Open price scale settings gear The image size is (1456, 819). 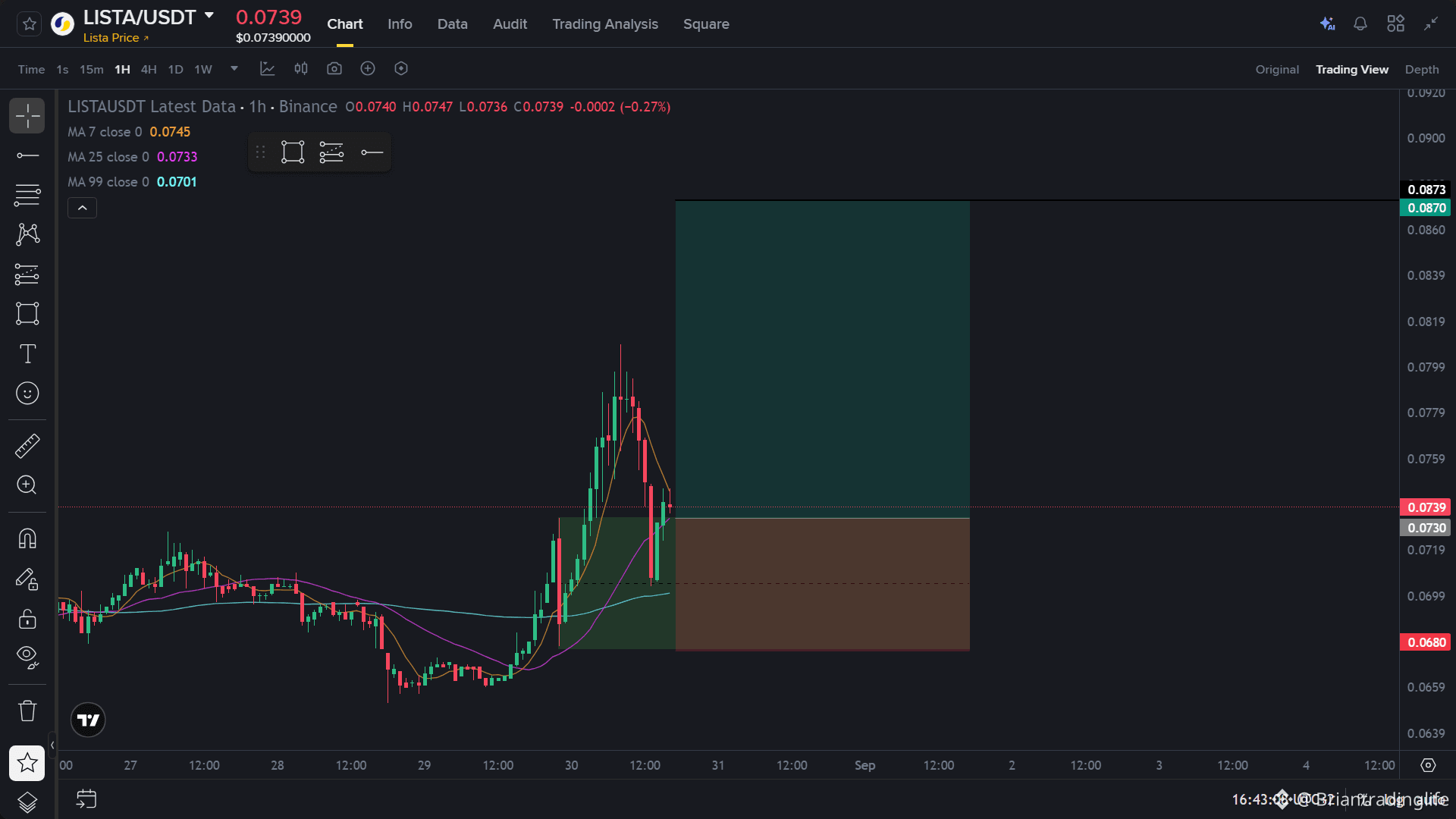tap(1428, 765)
